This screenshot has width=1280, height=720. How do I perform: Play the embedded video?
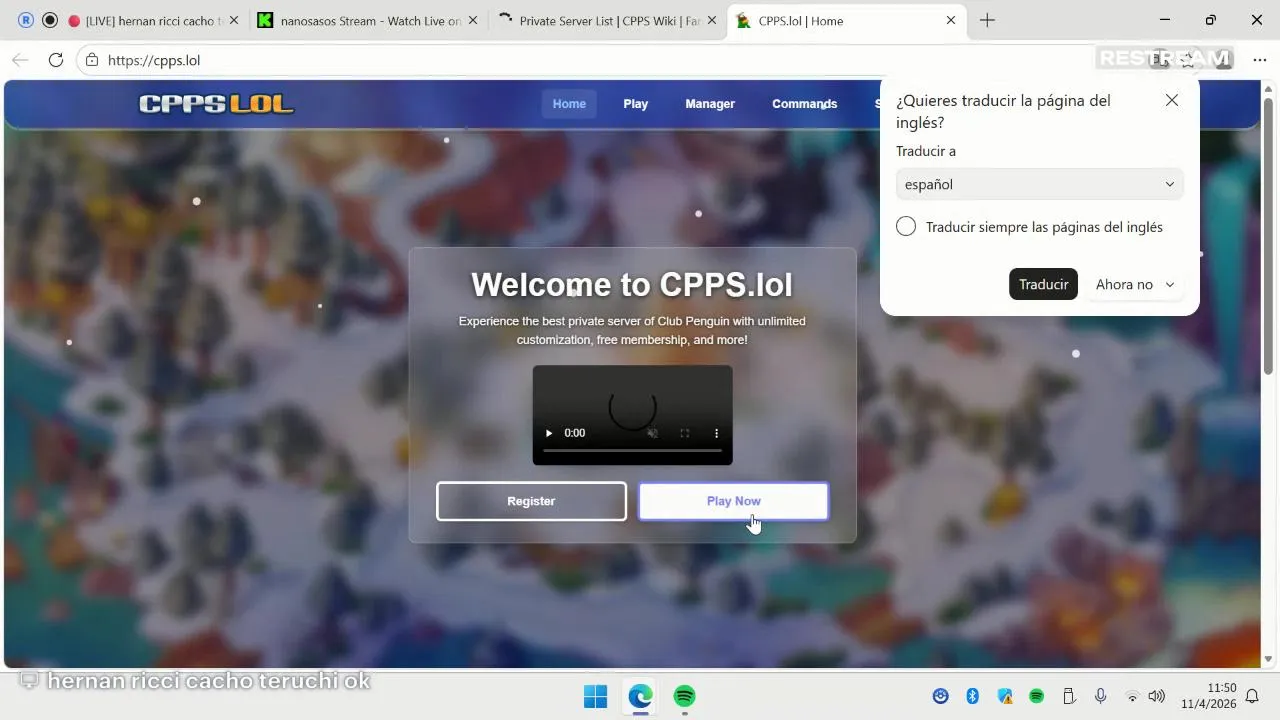point(548,433)
